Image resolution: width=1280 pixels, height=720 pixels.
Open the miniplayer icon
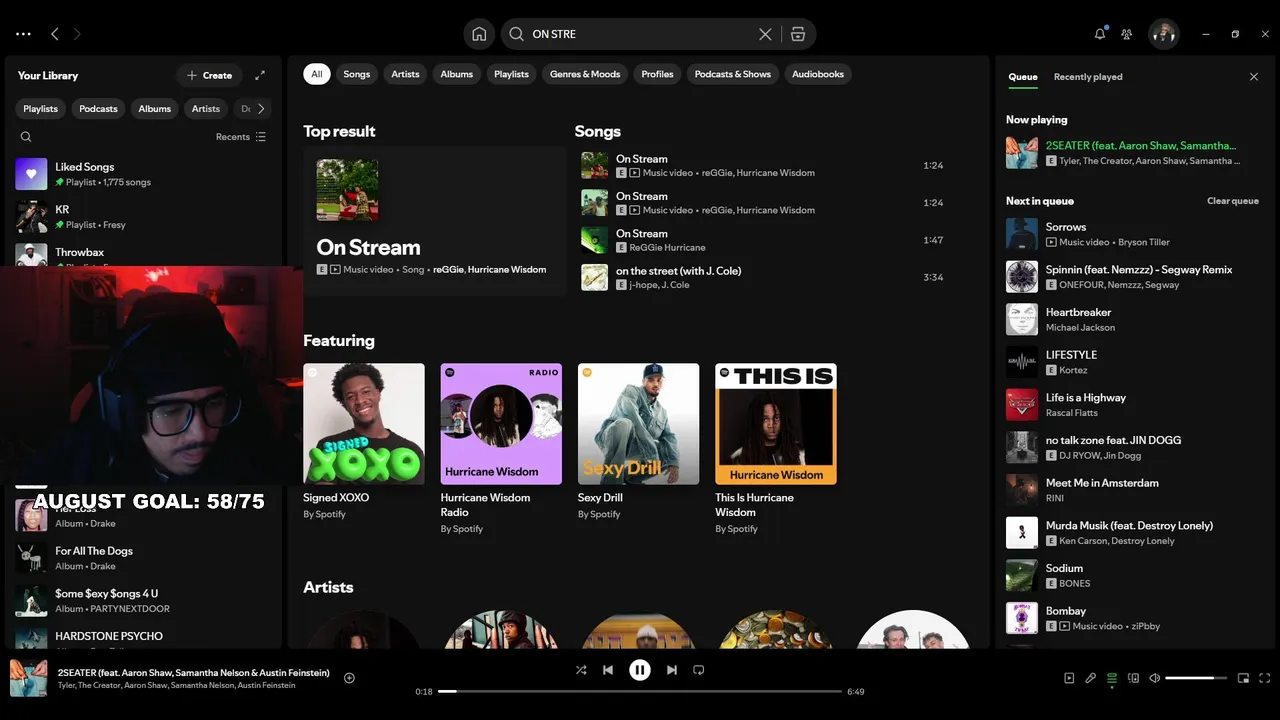click(x=1243, y=678)
